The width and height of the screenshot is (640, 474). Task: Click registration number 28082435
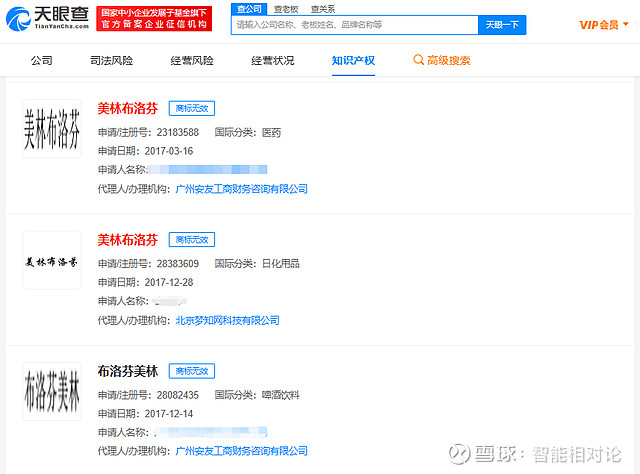[x=178, y=395]
